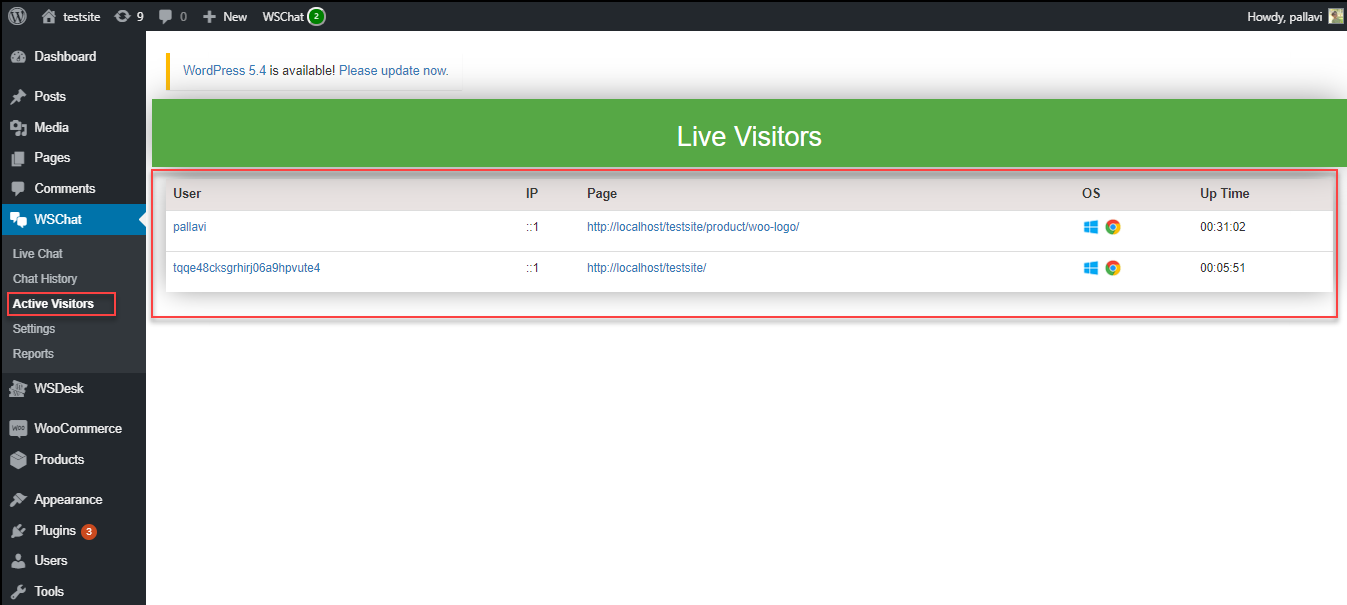Click the Comments icon in sidebar
Screen dimensions: 1347x605
point(18,189)
